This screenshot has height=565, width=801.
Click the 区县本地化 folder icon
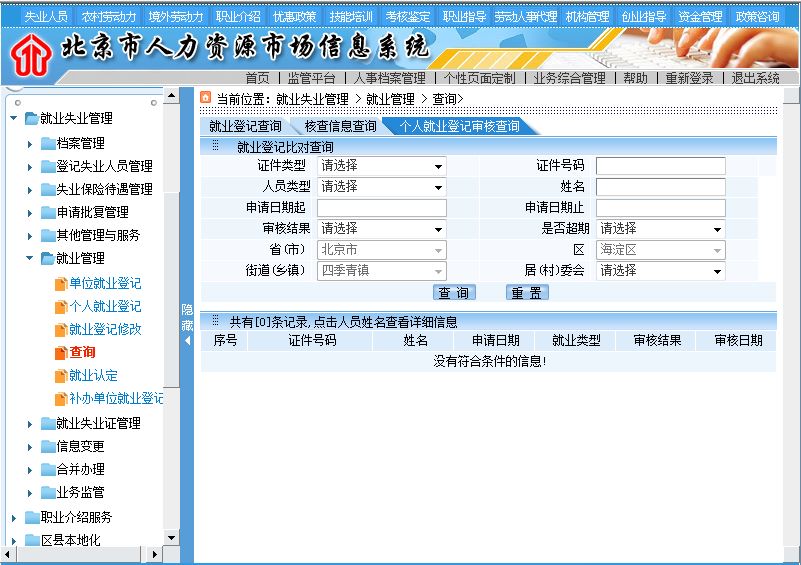(x=32, y=540)
